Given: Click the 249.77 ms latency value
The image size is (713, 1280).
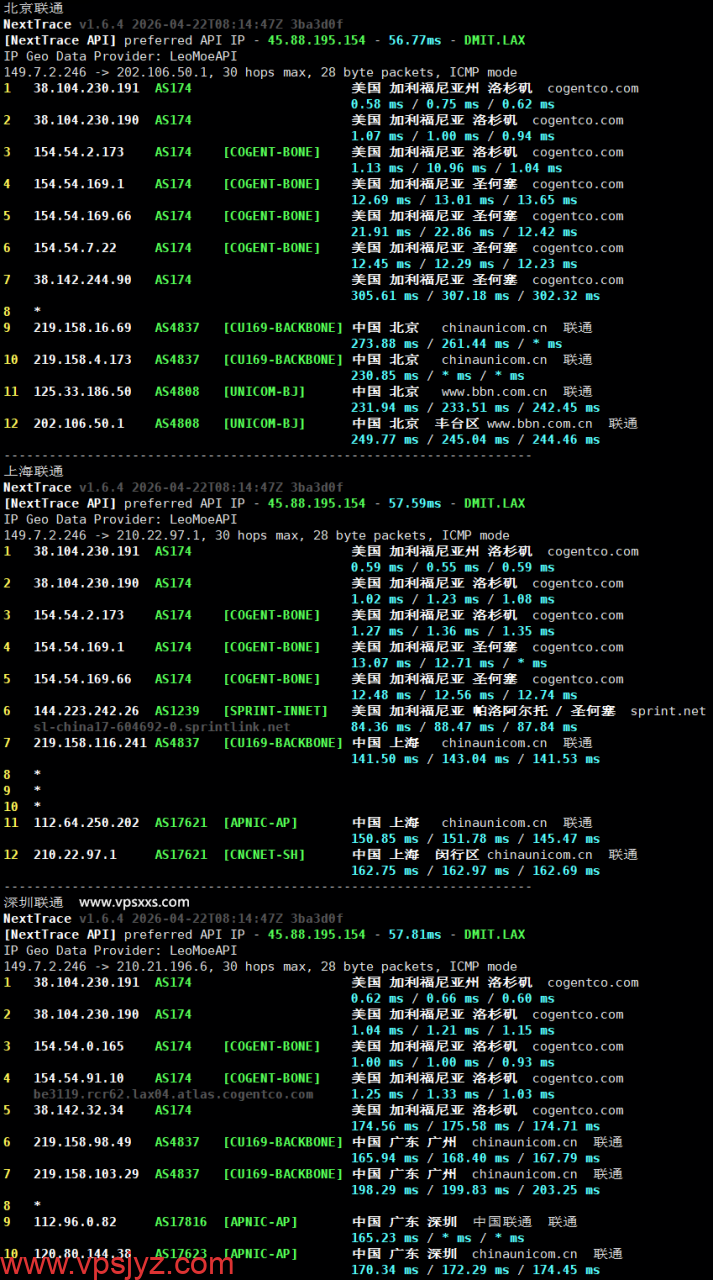Looking at the screenshot, I should pos(385,440).
